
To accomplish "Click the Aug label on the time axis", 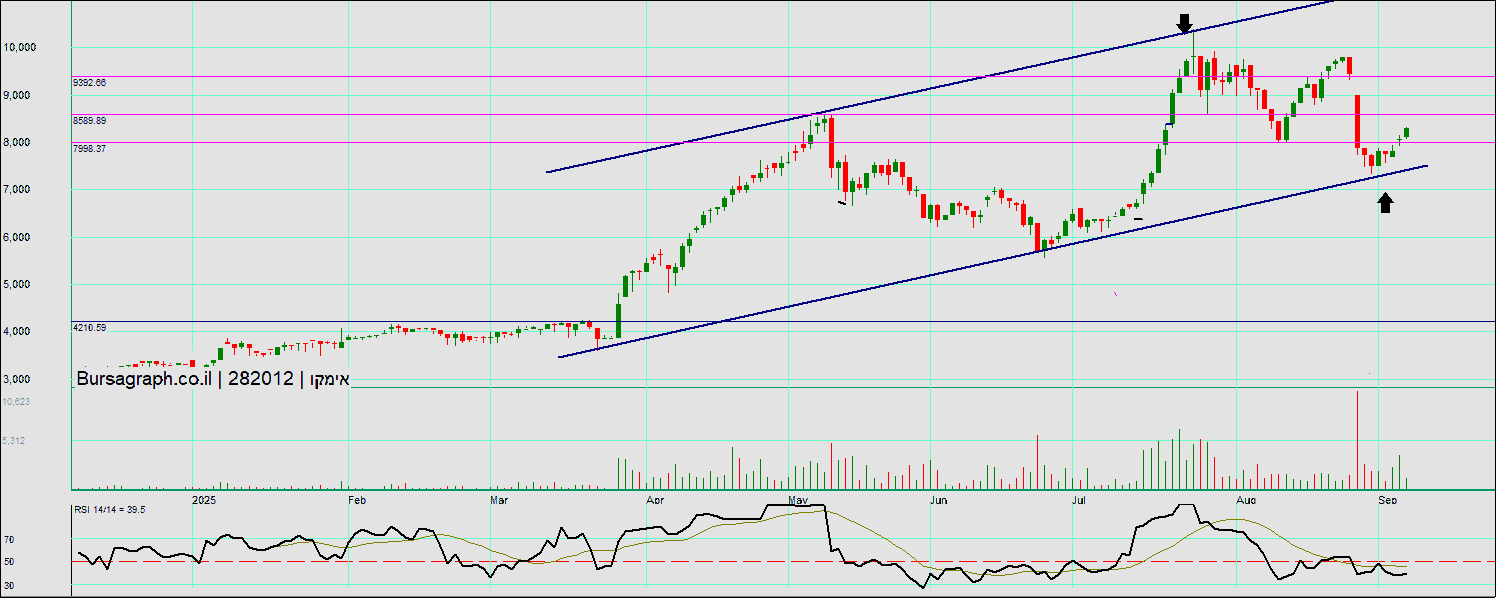I will point(1246,498).
